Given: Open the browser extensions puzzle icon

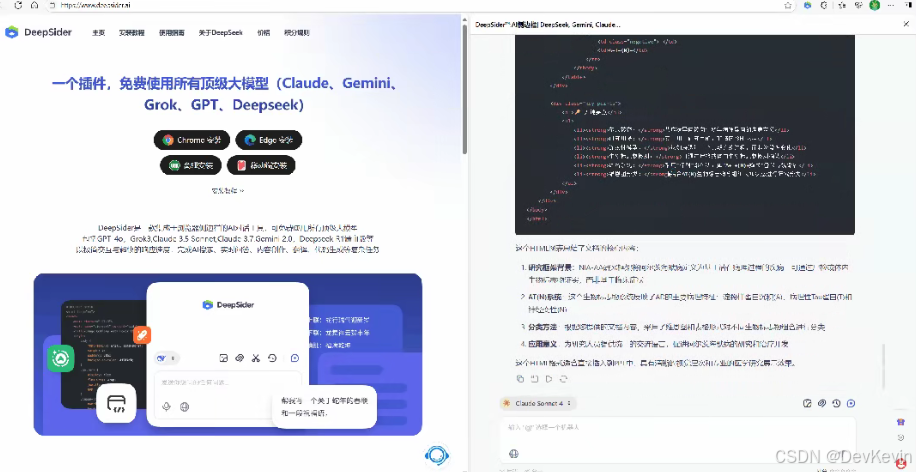Looking at the screenshot, I should click(x=824, y=5).
